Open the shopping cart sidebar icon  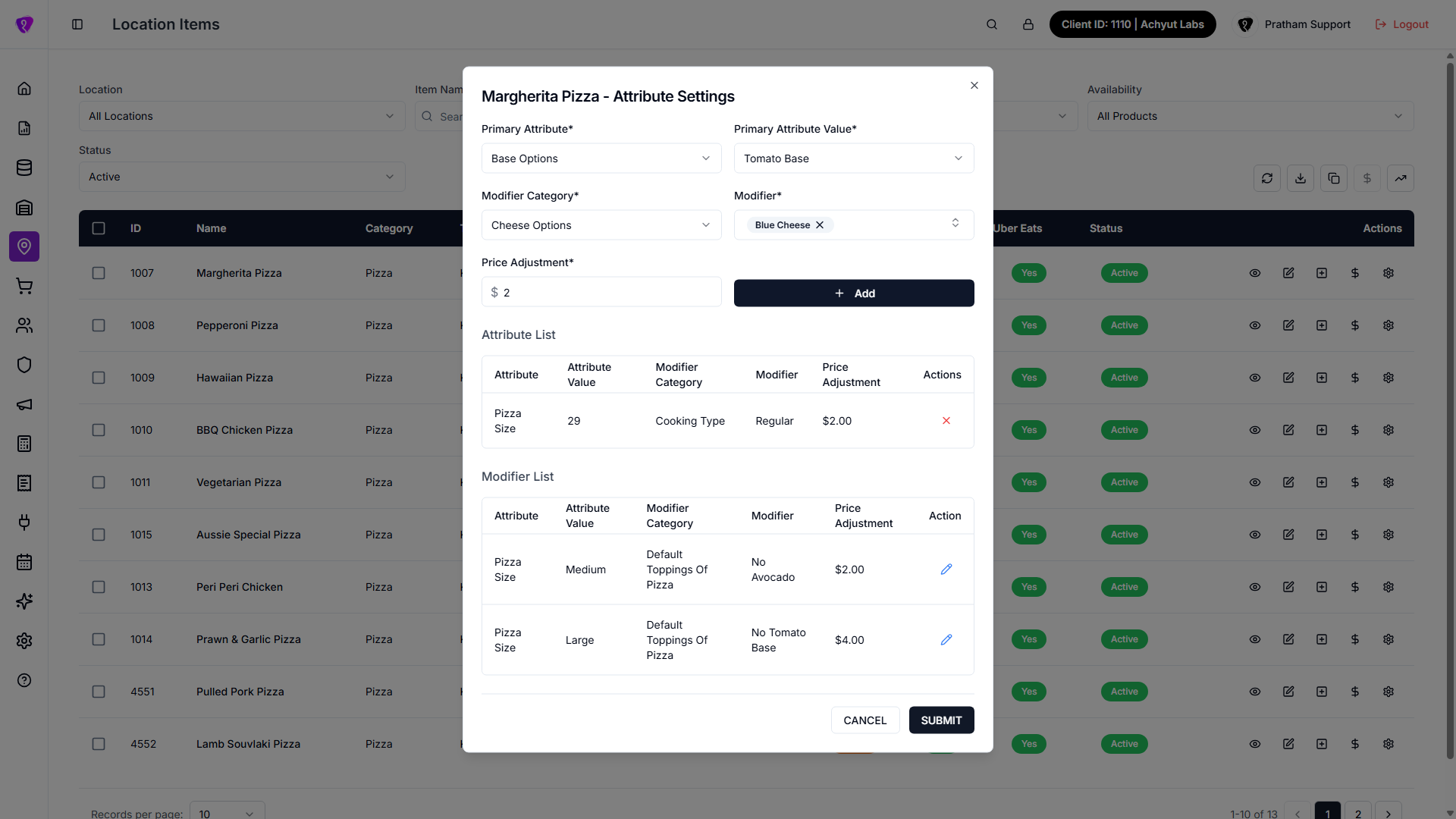24,286
